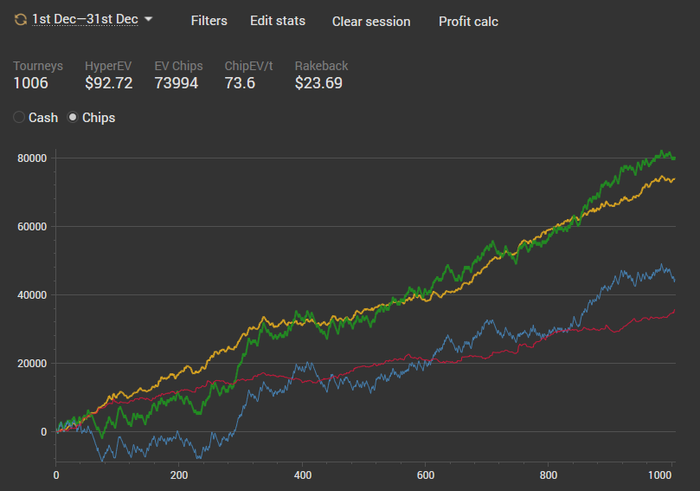Click the green line's end point on chart
The width and height of the screenshot is (700, 491).
pos(674,158)
